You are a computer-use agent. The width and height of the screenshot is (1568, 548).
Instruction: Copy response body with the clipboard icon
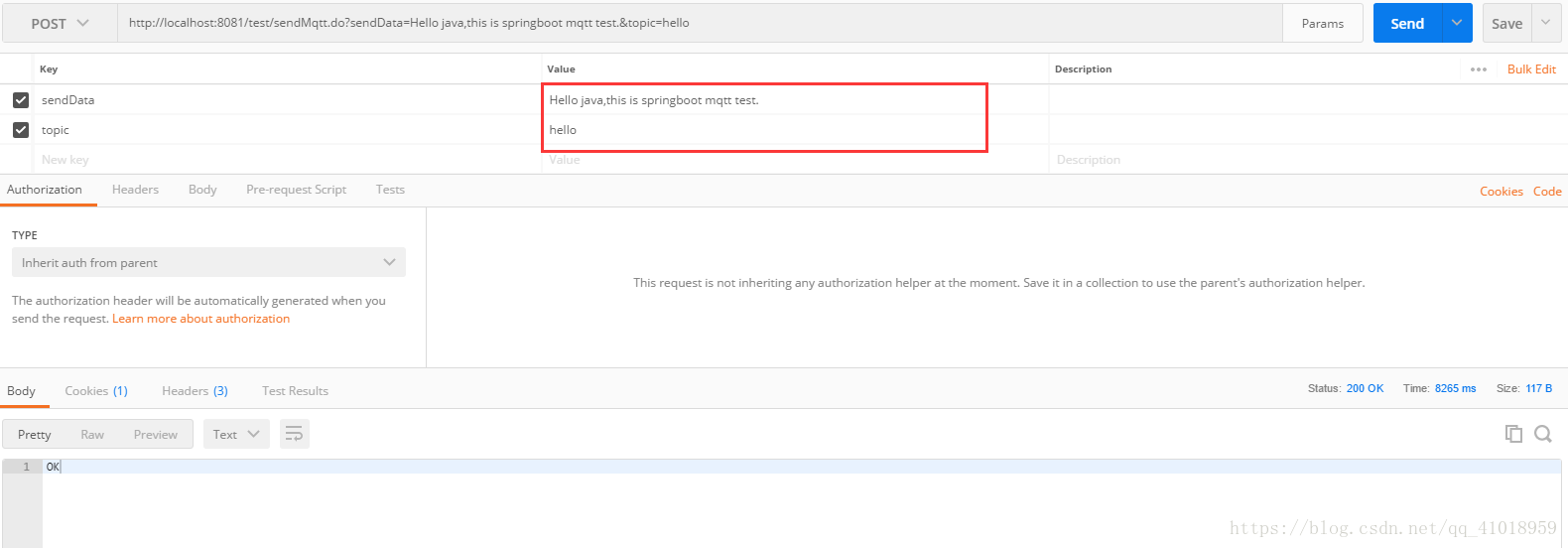1513,434
